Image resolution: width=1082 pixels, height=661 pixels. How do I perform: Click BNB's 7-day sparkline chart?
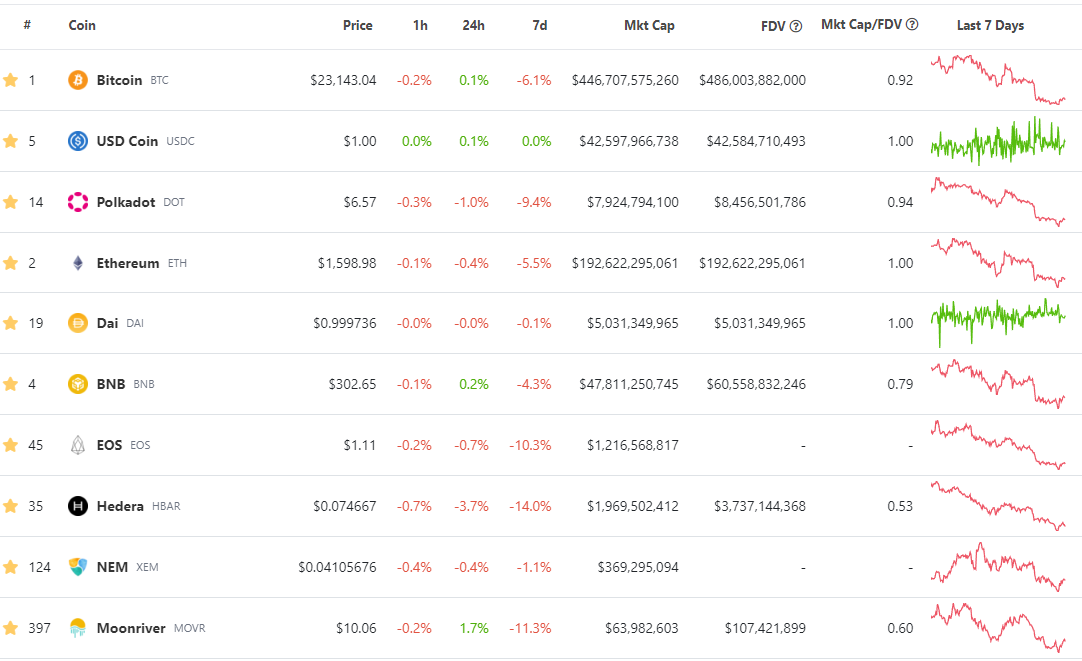998,384
